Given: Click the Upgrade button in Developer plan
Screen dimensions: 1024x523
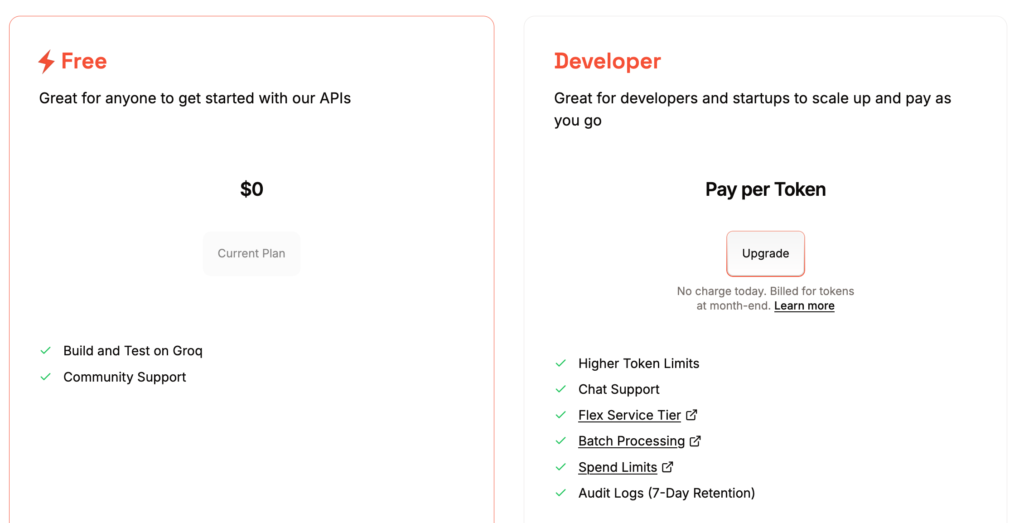Looking at the screenshot, I should coord(765,254).
